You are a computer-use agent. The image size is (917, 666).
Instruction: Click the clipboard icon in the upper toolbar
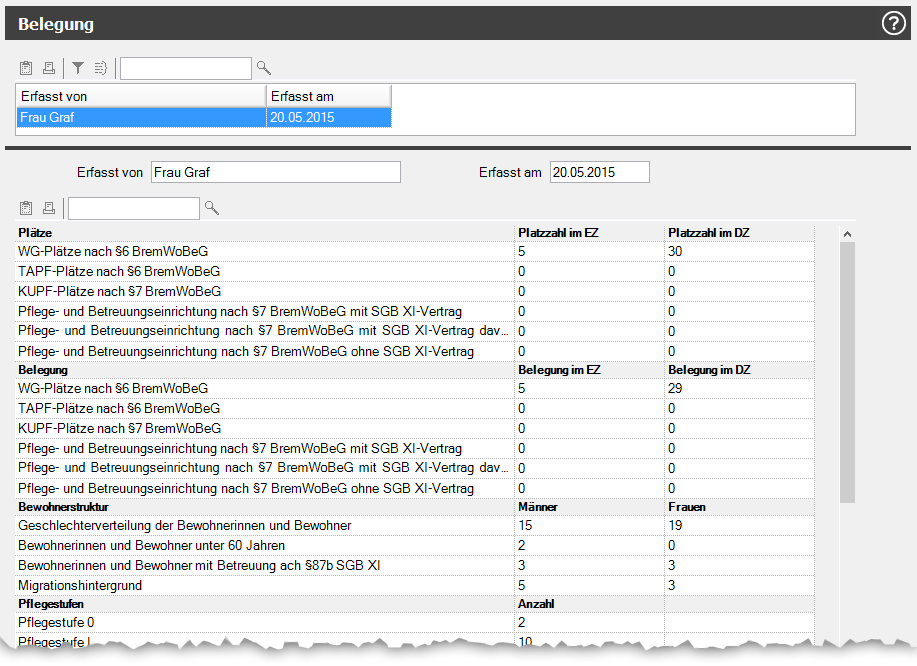26,68
